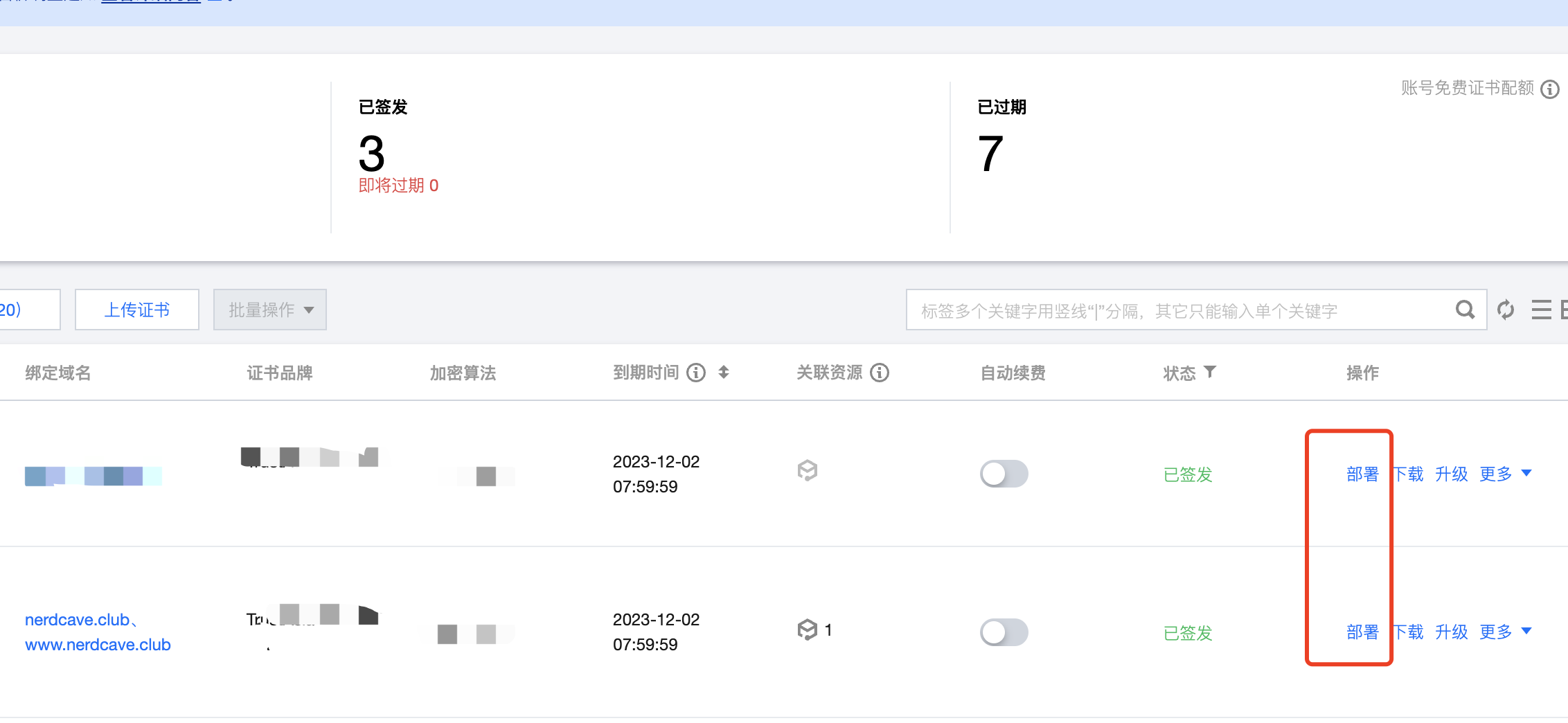Click info icon next to 关联资源
This screenshot has height=723, width=1568.
pos(880,373)
